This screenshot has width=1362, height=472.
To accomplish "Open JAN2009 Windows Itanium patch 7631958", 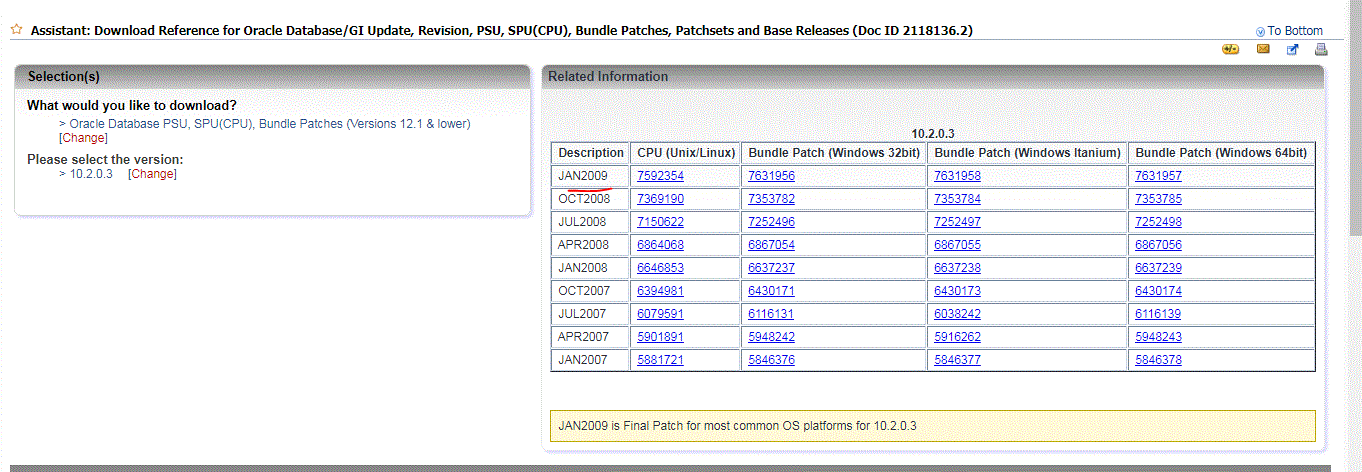I will (957, 176).
